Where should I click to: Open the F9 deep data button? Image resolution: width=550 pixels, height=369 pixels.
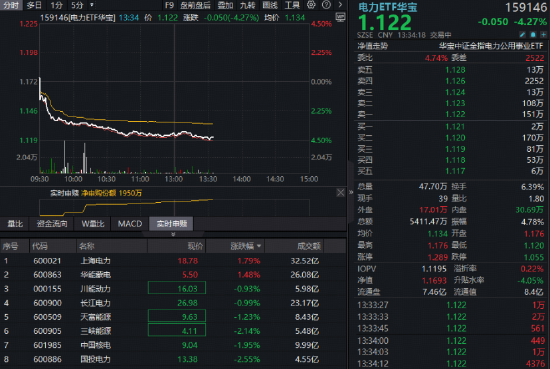169,5
